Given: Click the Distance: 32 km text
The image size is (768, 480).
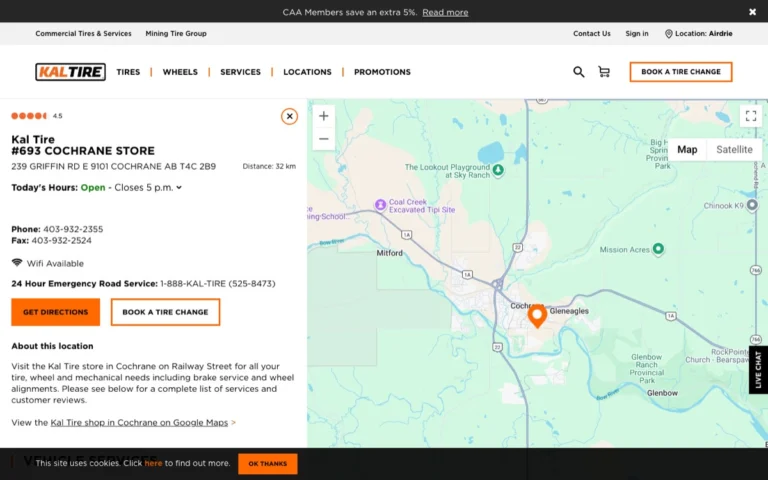Looking at the screenshot, I should click(x=269, y=167).
